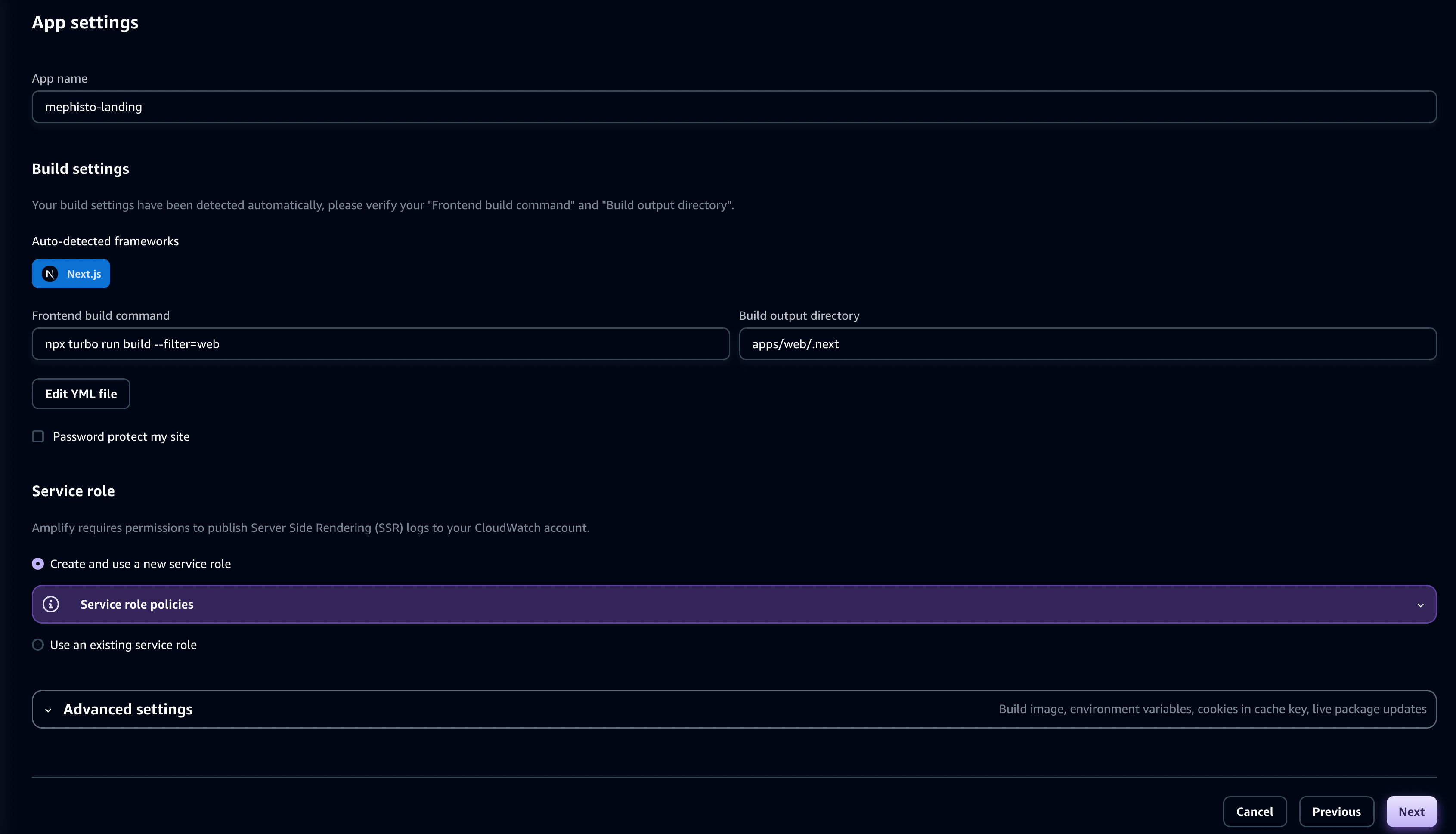Click the Service role policies panel title
The image size is (1456, 834).
pyautogui.click(x=136, y=604)
